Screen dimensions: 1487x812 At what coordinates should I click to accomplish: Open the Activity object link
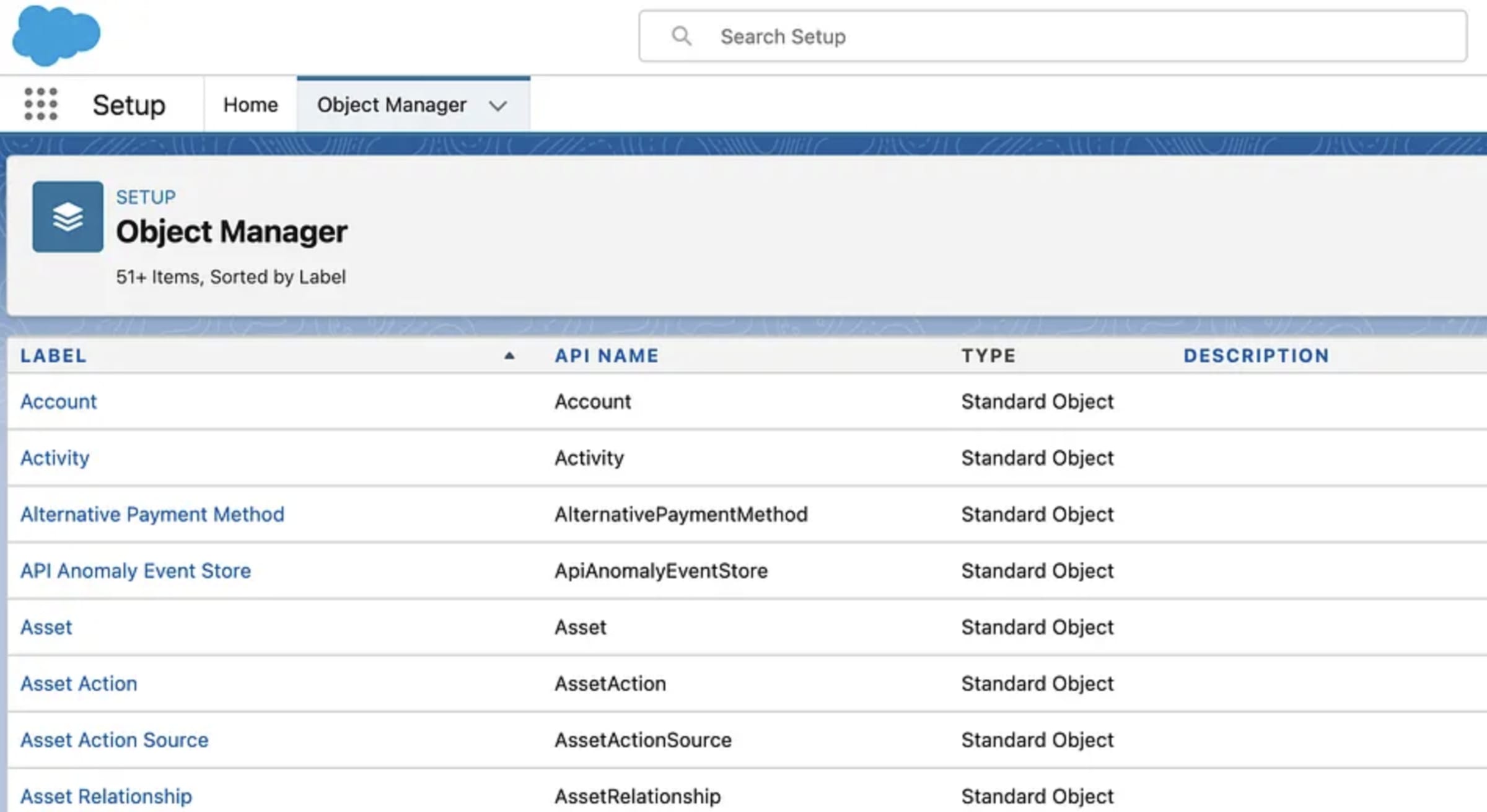[55, 458]
